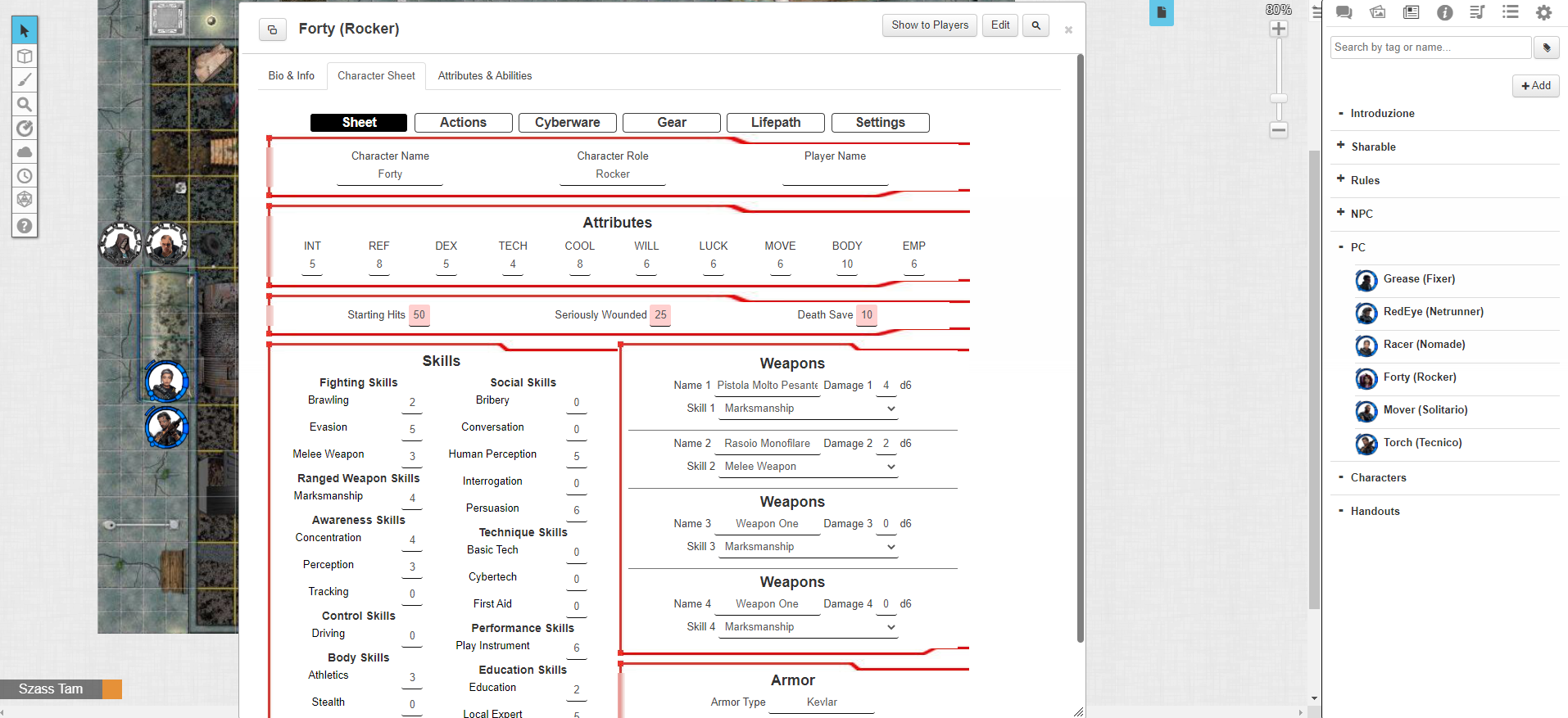Activate the Zoom magnifier tool
1568x718 pixels.
(x=25, y=104)
